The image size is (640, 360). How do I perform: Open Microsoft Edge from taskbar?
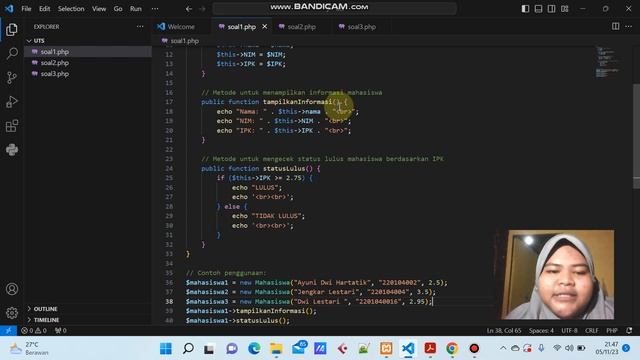pos(254,349)
